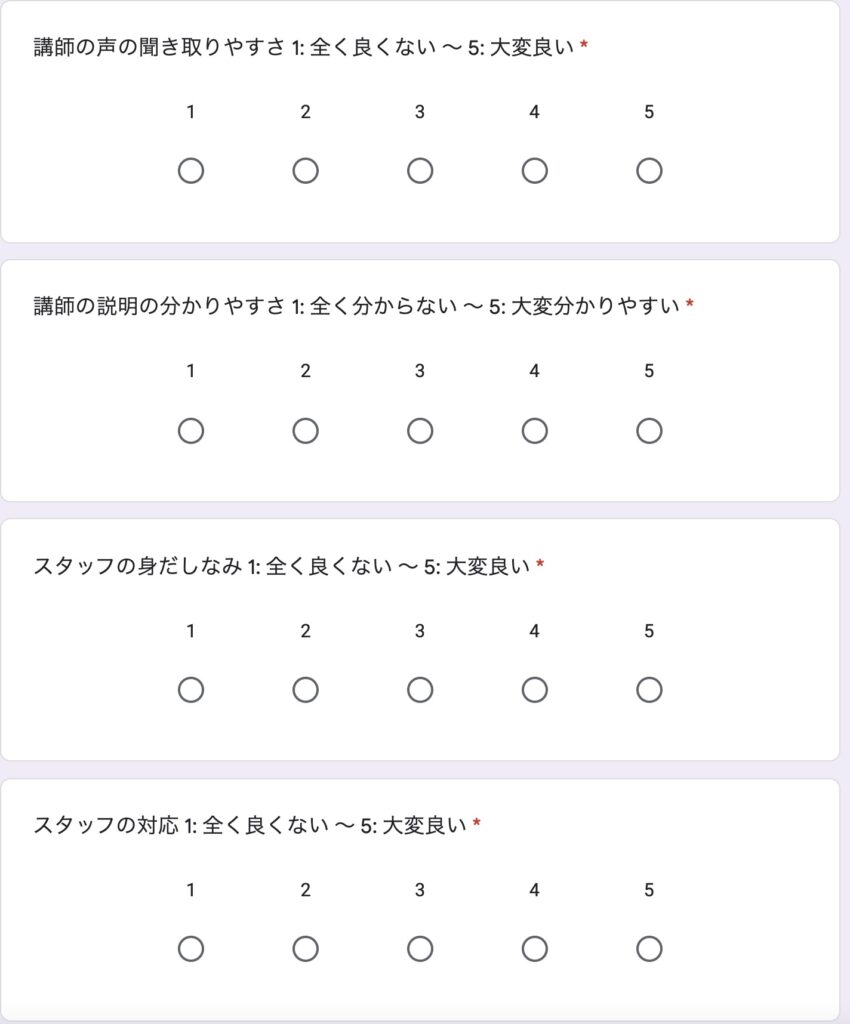Mark スタッフの対応 with score 5
This screenshot has height=1024, width=850.
[649, 949]
